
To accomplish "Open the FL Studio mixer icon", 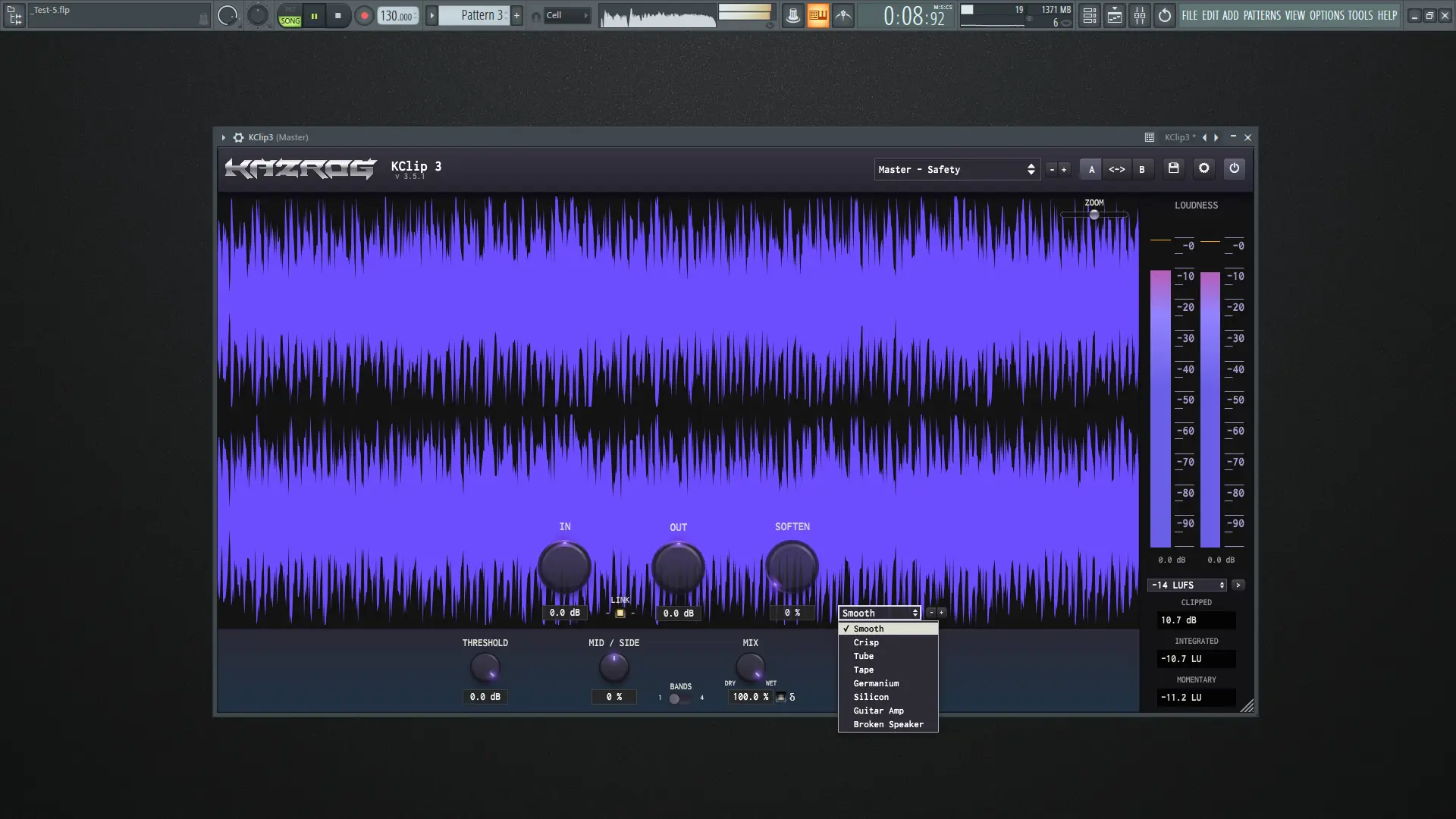I will tap(1140, 15).
